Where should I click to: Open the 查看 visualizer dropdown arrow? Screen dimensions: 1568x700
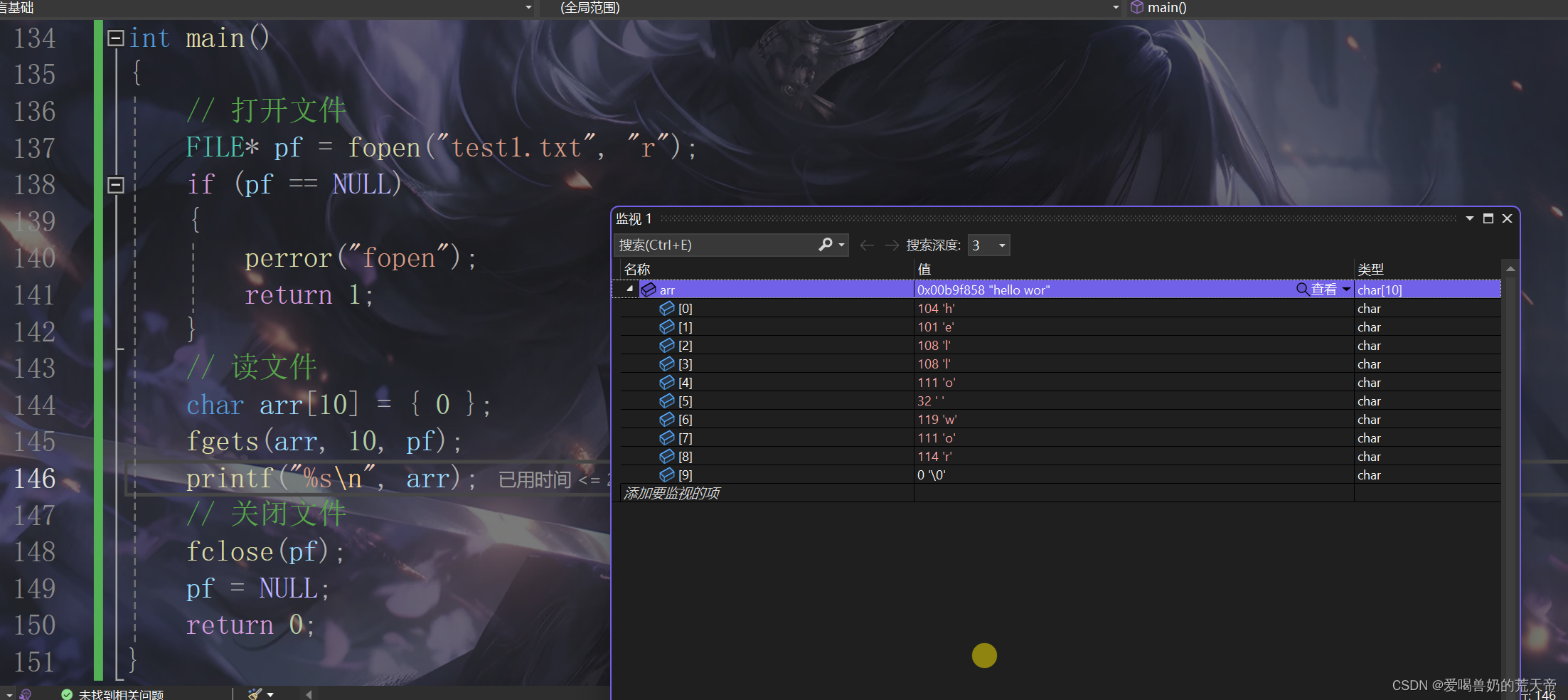(x=1346, y=290)
